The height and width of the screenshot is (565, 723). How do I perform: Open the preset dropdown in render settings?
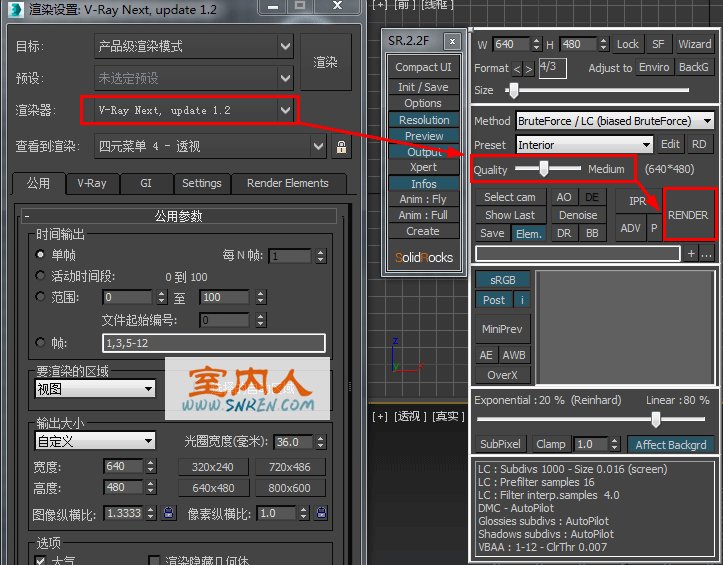(194, 78)
